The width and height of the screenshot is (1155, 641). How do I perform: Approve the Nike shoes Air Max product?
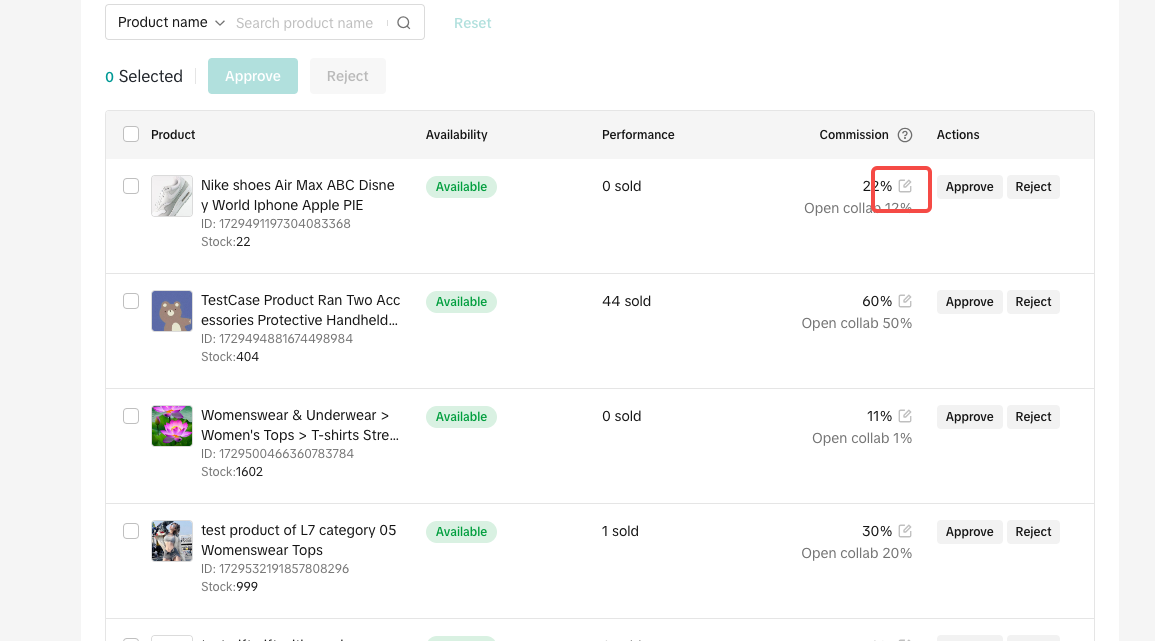click(969, 187)
